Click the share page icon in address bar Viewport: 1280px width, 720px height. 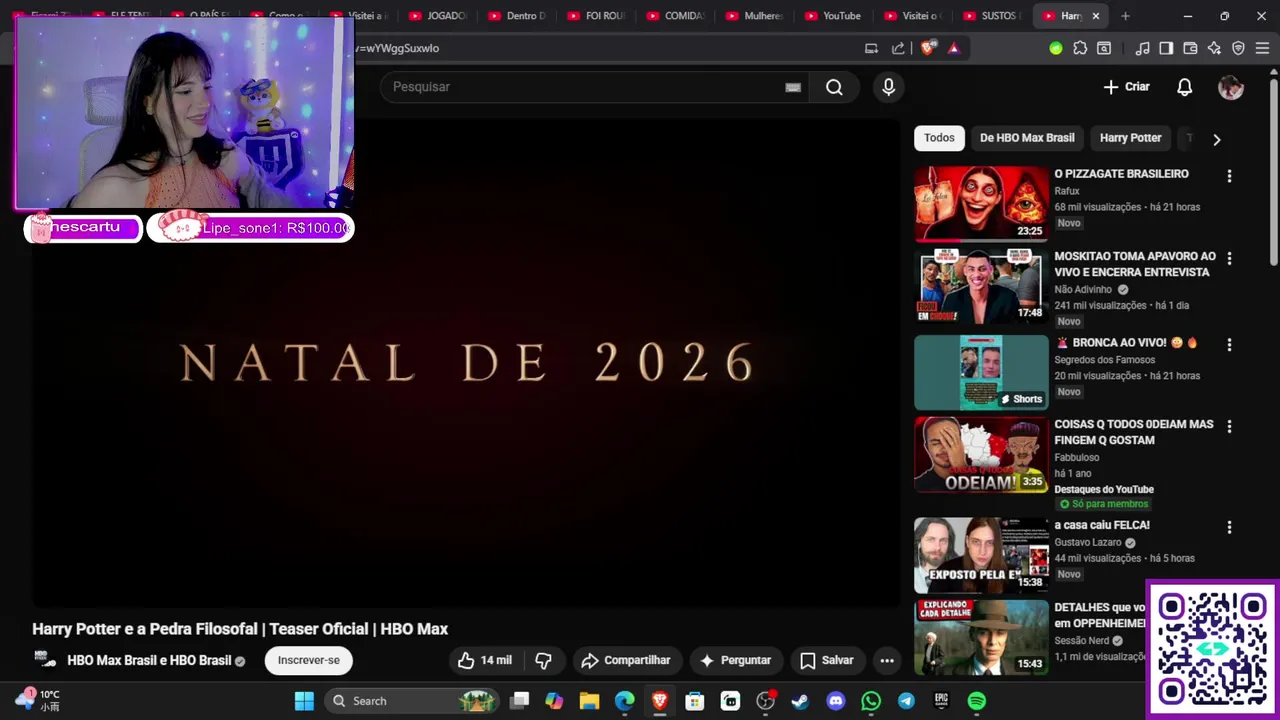click(x=898, y=48)
